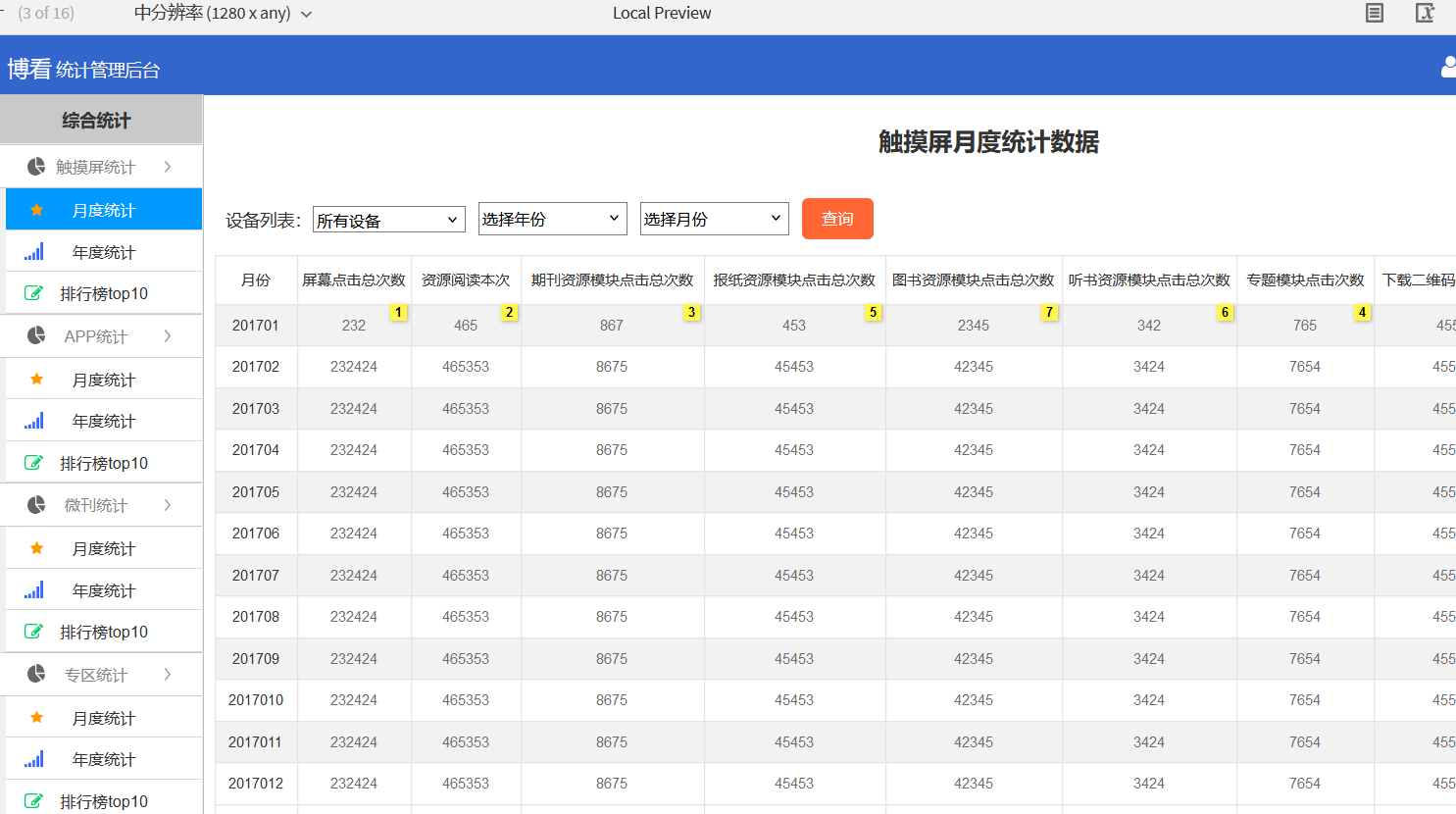
Task: Click the 报纸资源模块点击总次数 column header
Action: [x=794, y=280]
